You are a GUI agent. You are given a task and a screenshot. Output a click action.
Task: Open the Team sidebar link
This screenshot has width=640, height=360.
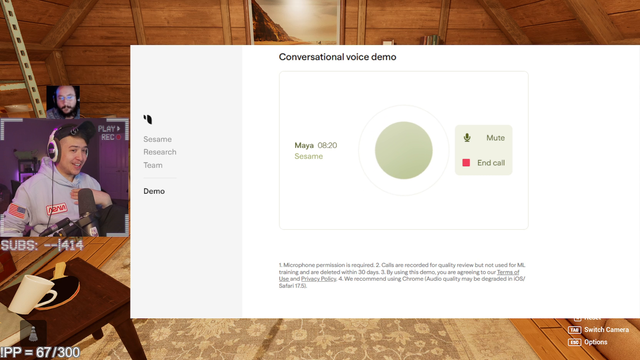click(153, 165)
